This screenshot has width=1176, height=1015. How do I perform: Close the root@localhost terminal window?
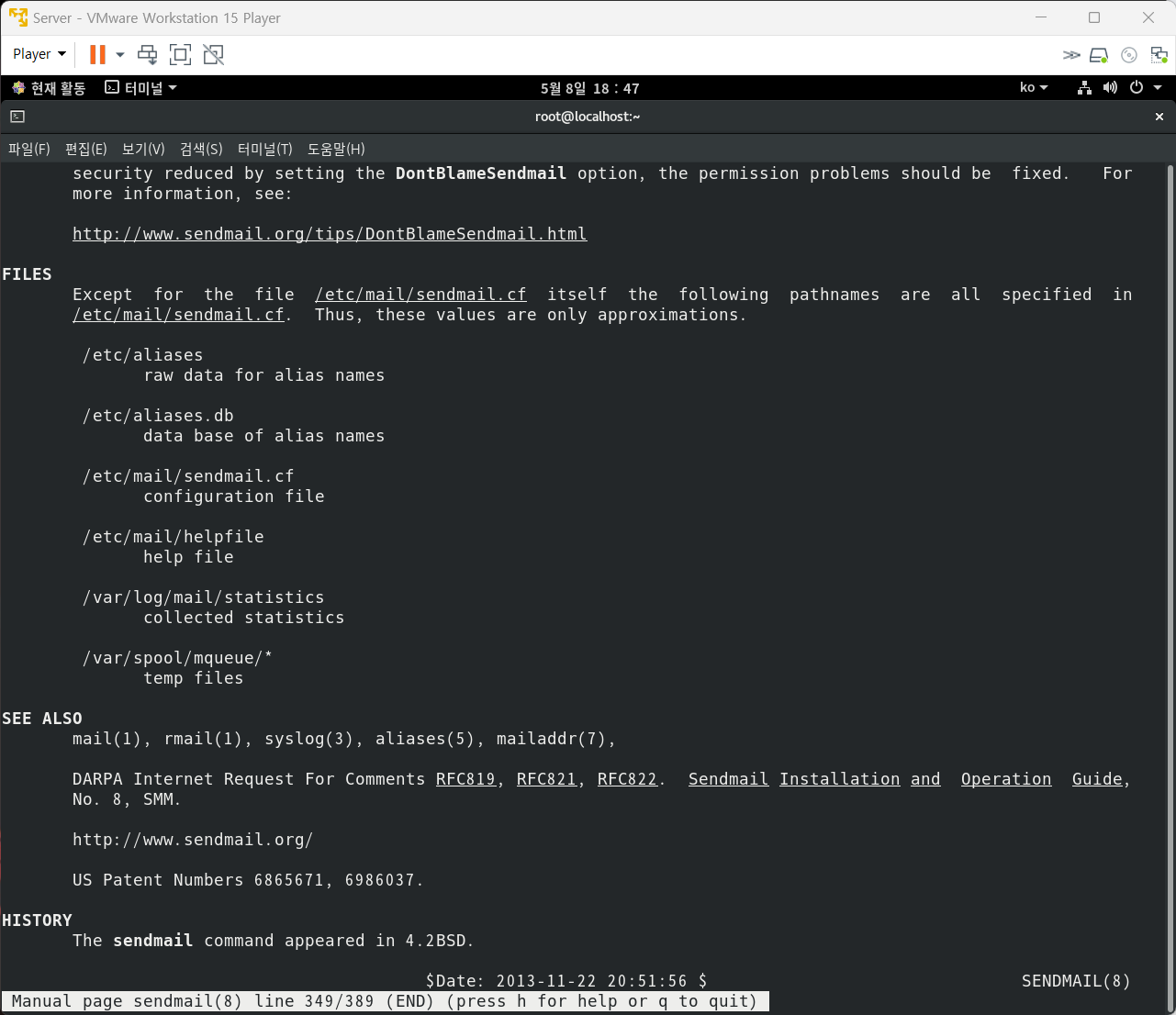pyautogui.click(x=1159, y=117)
